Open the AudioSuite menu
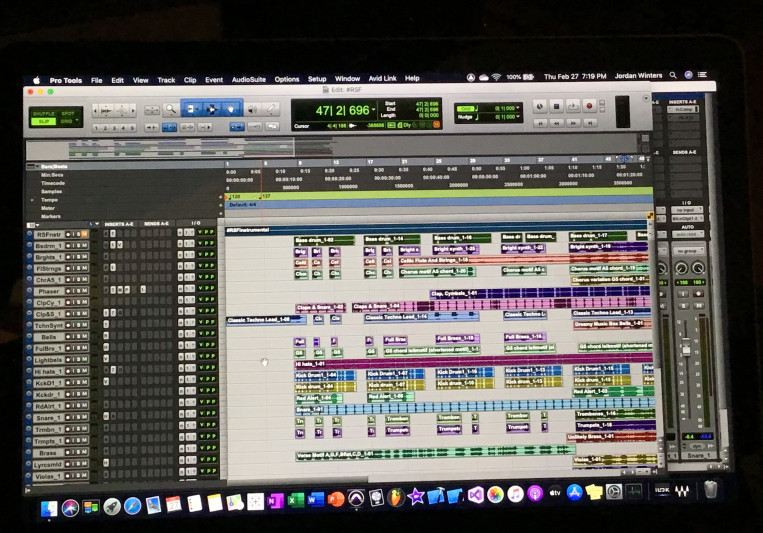The image size is (763, 533). point(249,79)
